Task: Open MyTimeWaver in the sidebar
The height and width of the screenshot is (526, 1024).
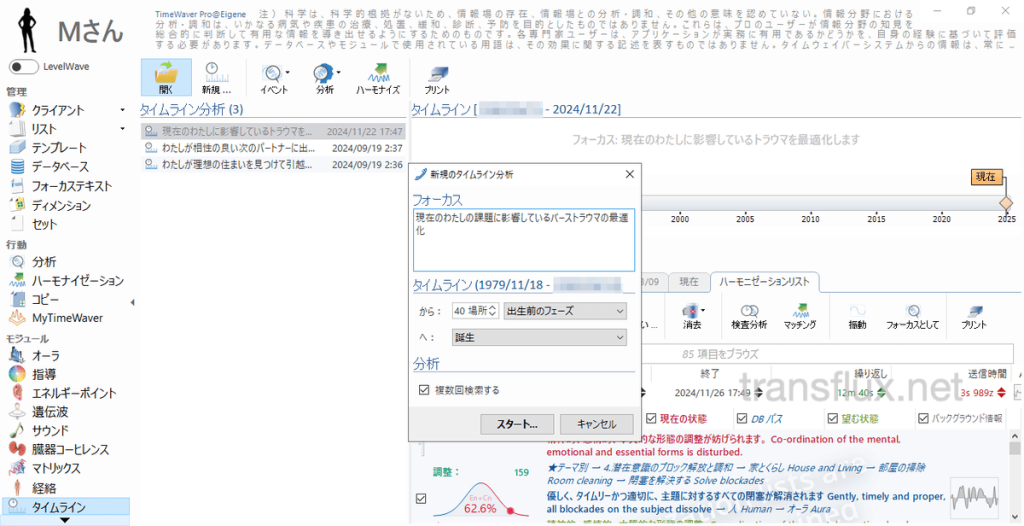Action: (67, 318)
